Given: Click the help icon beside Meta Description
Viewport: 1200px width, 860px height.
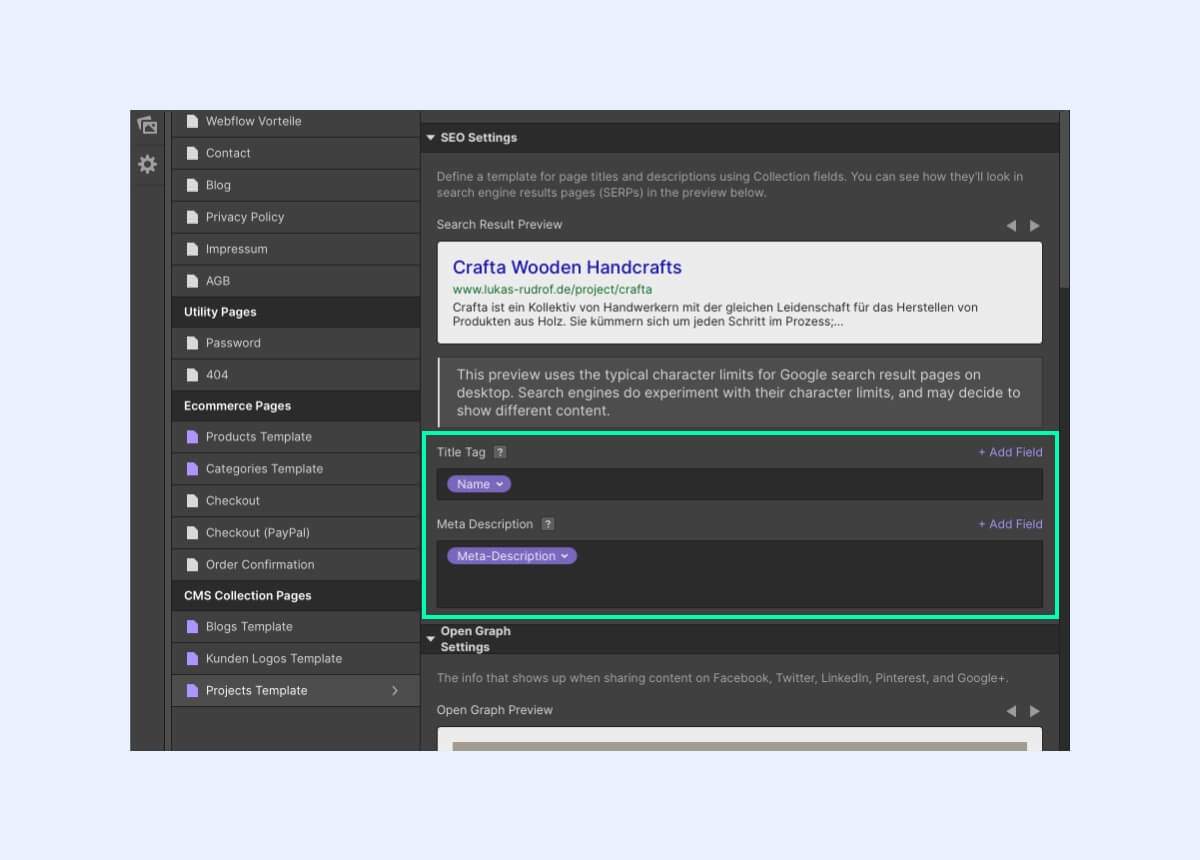Looking at the screenshot, I should (x=546, y=524).
